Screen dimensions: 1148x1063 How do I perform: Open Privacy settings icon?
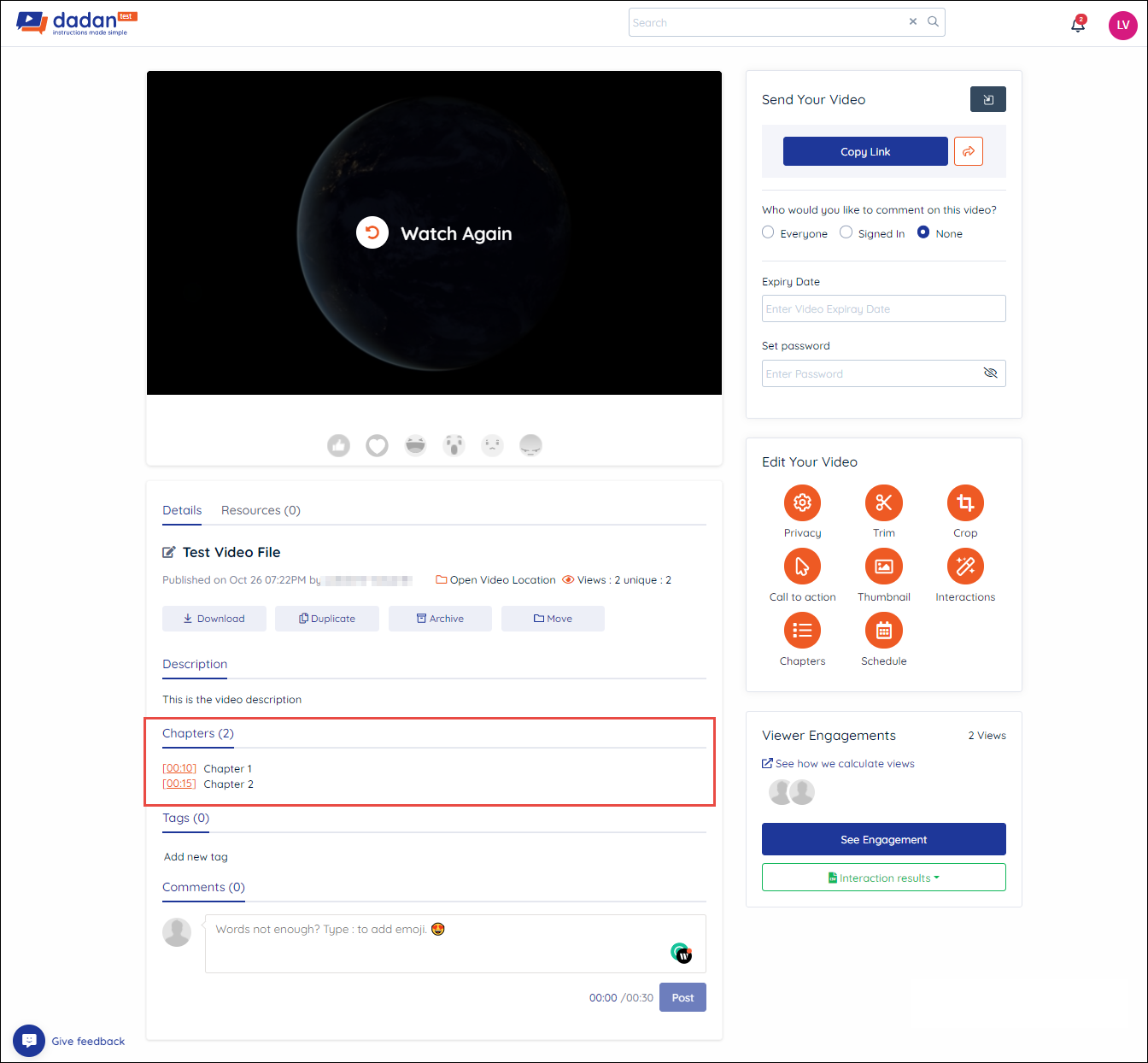(x=803, y=502)
